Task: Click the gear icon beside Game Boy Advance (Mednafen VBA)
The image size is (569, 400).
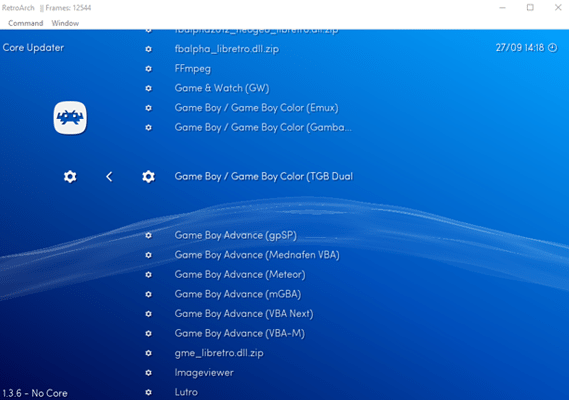Action: click(x=148, y=255)
